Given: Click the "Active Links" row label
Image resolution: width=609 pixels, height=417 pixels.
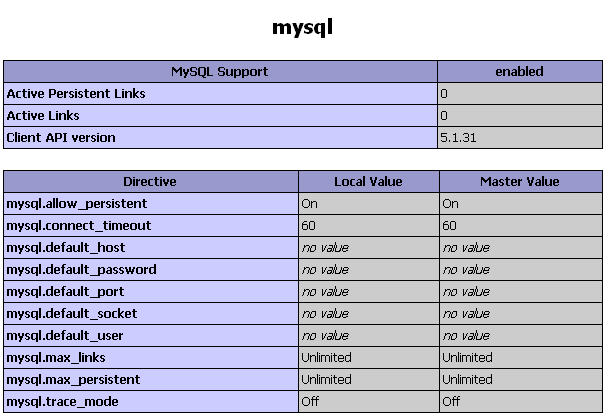Looking at the screenshot, I should point(43,116).
